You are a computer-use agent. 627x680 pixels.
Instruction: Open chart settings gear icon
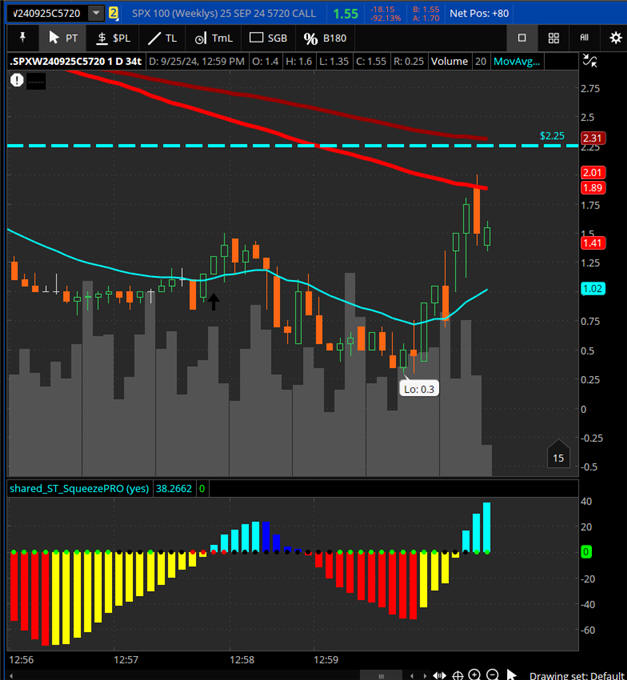[x=616, y=38]
